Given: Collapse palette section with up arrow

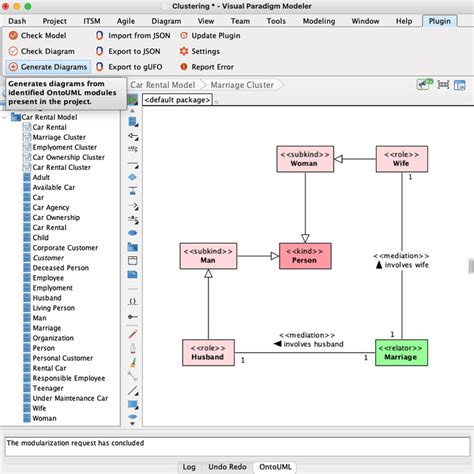Looking at the screenshot, I should pyautogui.click(x=132, y=110).
